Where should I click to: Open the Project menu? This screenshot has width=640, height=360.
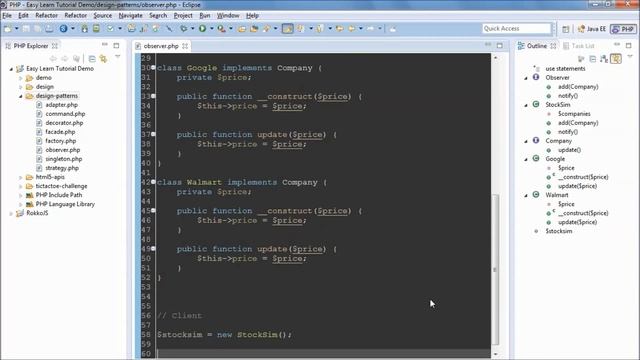(183, 16)
